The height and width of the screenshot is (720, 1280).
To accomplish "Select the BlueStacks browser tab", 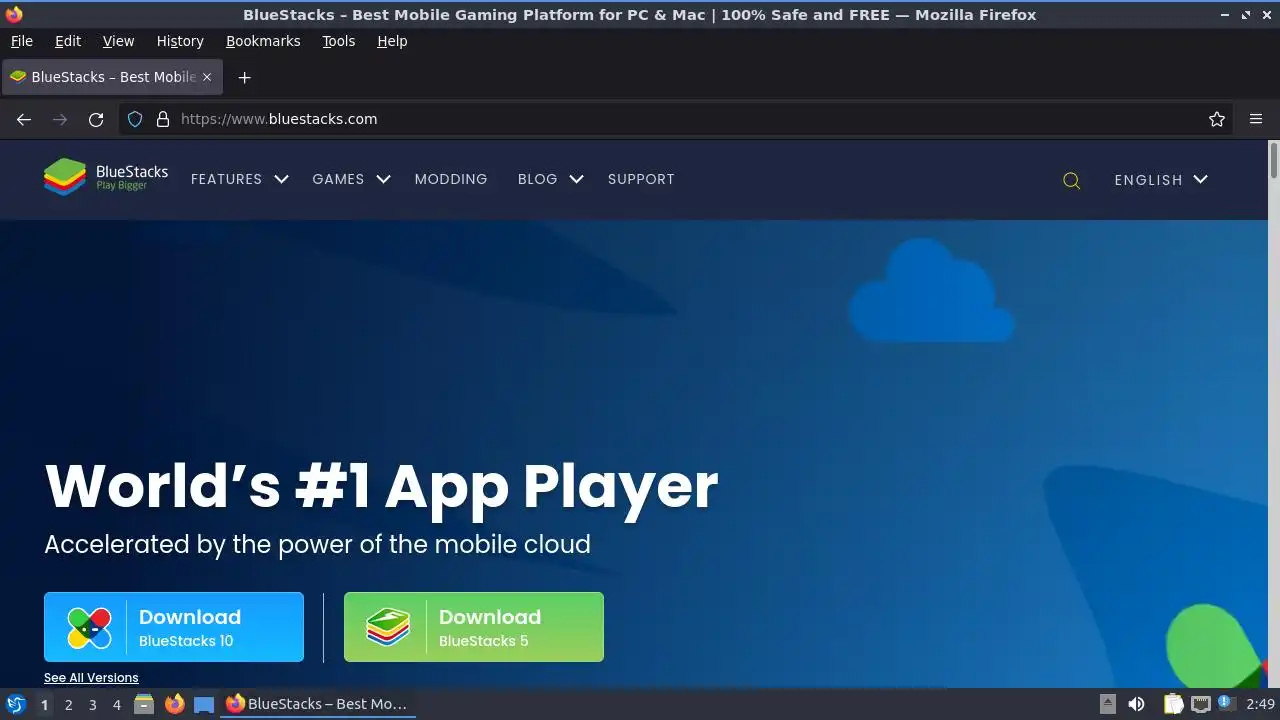I will click(x=112, y=77).
